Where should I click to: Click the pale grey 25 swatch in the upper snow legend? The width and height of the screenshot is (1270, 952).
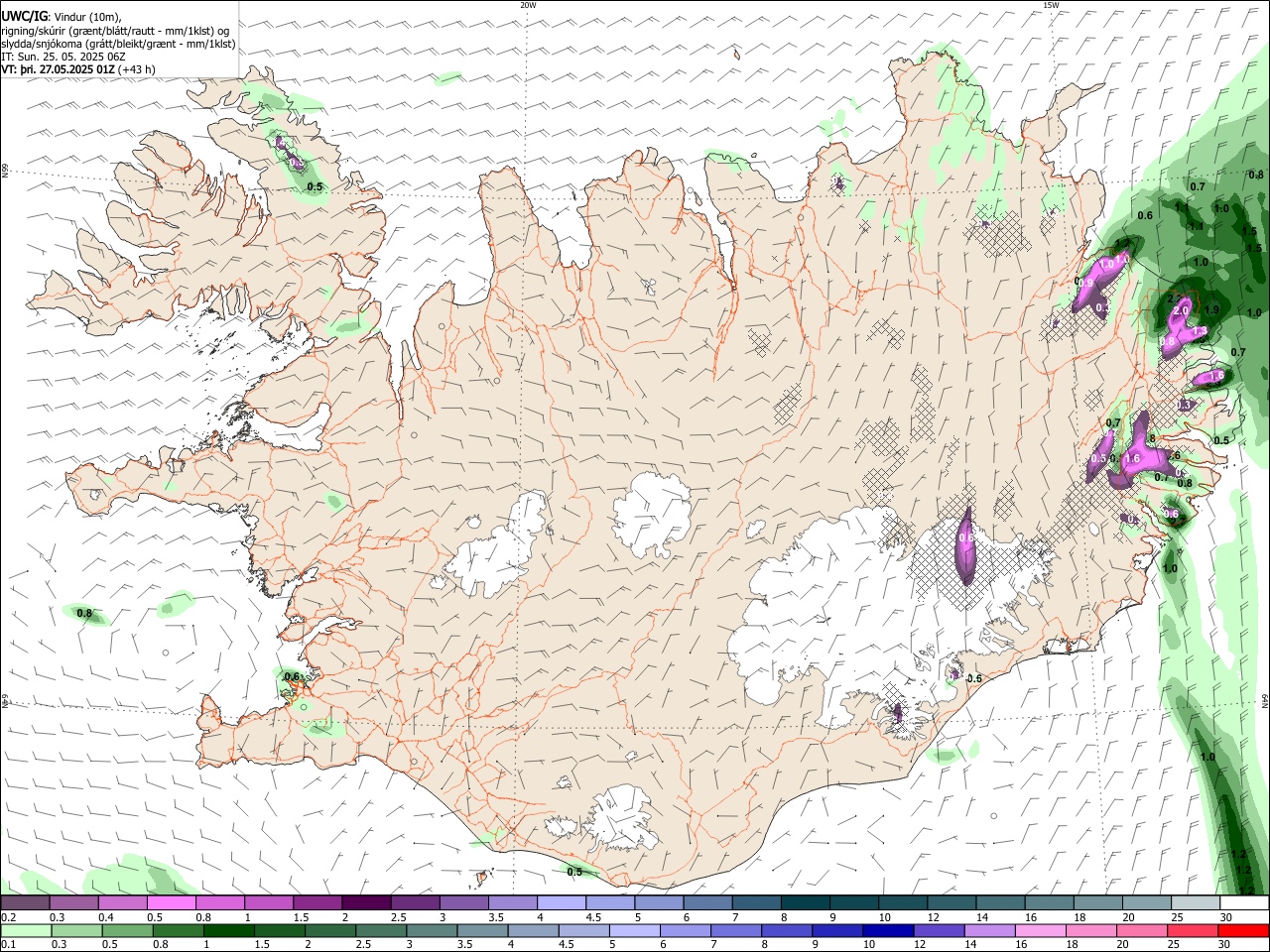click(1196, 903)
